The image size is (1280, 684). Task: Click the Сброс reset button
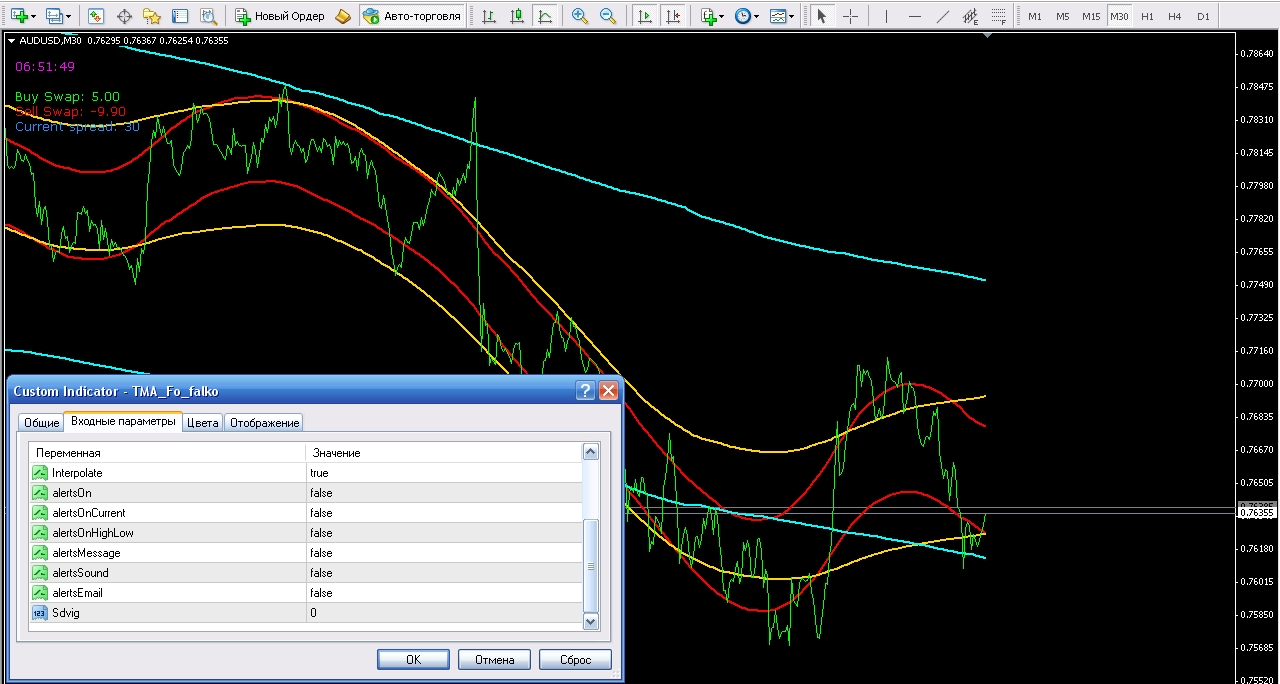(574, 660)
